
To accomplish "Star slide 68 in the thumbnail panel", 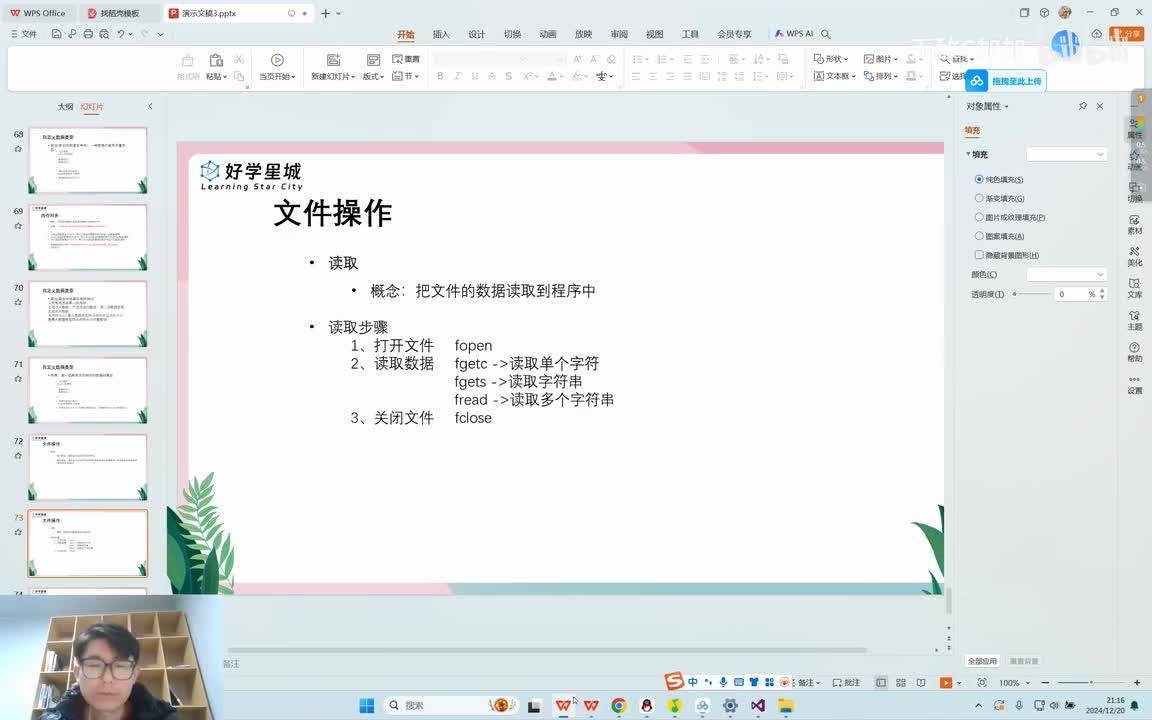I will coord(18,149).
